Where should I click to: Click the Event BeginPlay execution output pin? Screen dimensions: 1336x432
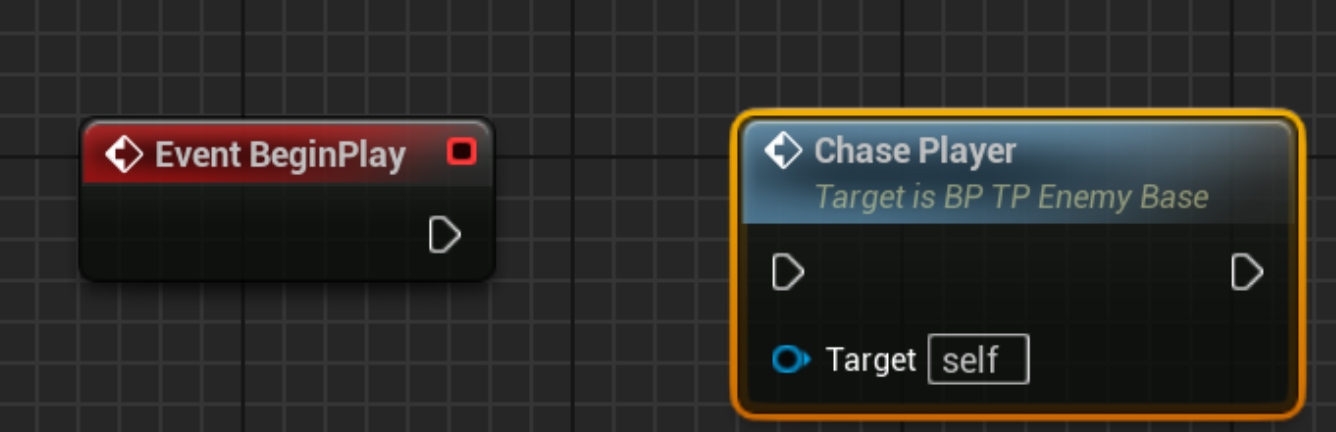tap(444, 235)
